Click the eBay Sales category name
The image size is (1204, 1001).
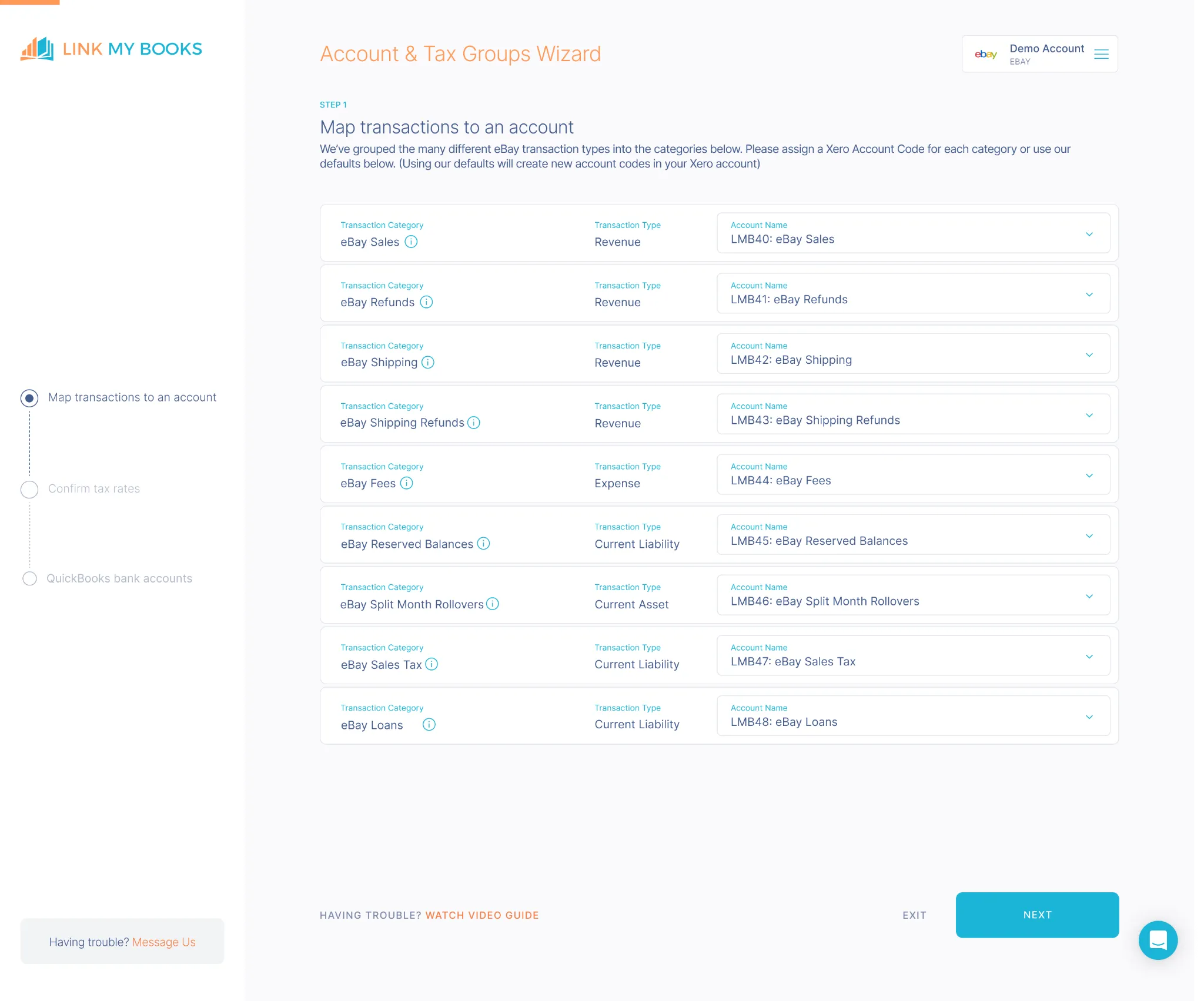click(x=370, y=242)
